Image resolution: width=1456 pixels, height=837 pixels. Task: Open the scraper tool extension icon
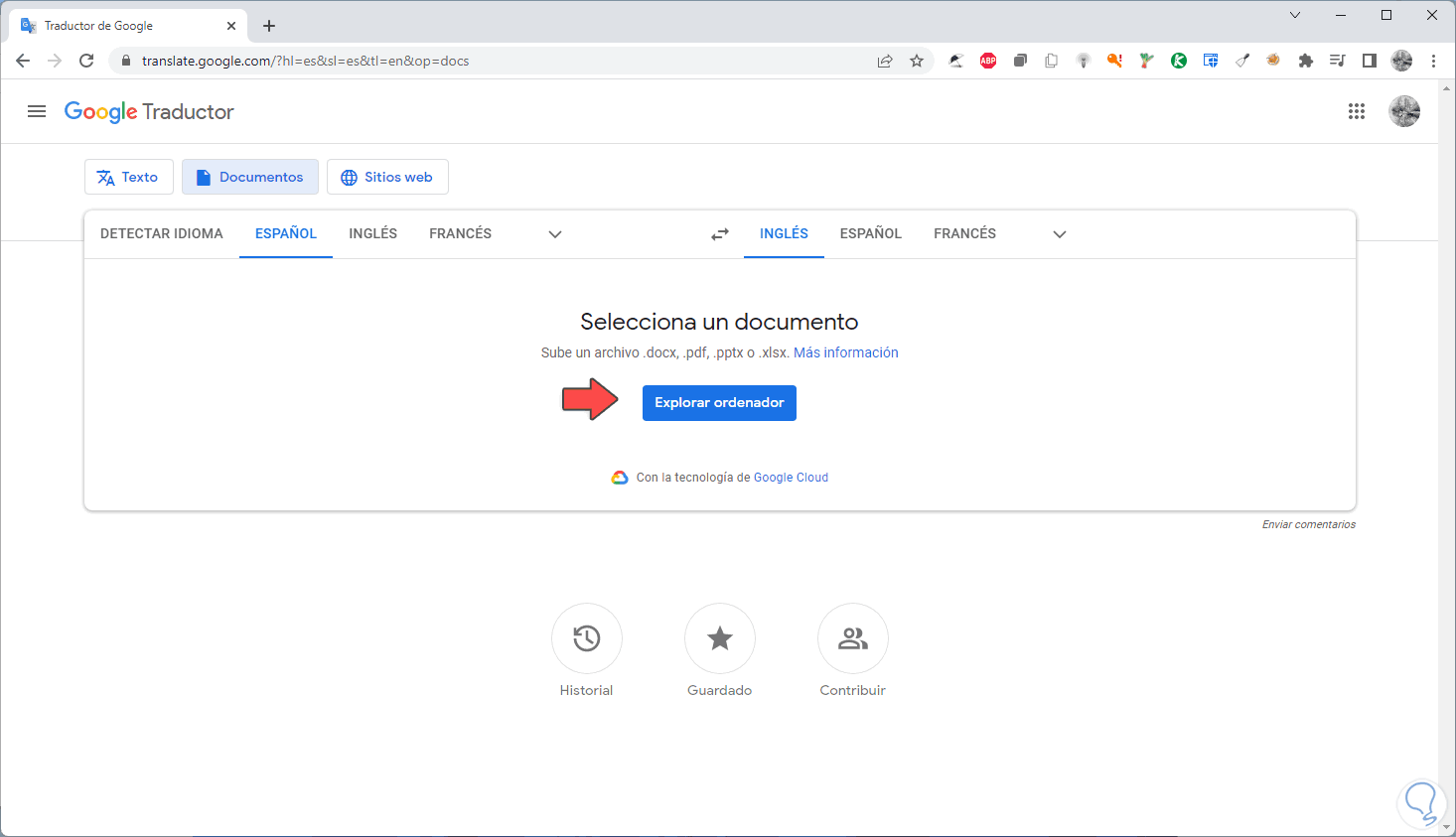pos(1242,61)
